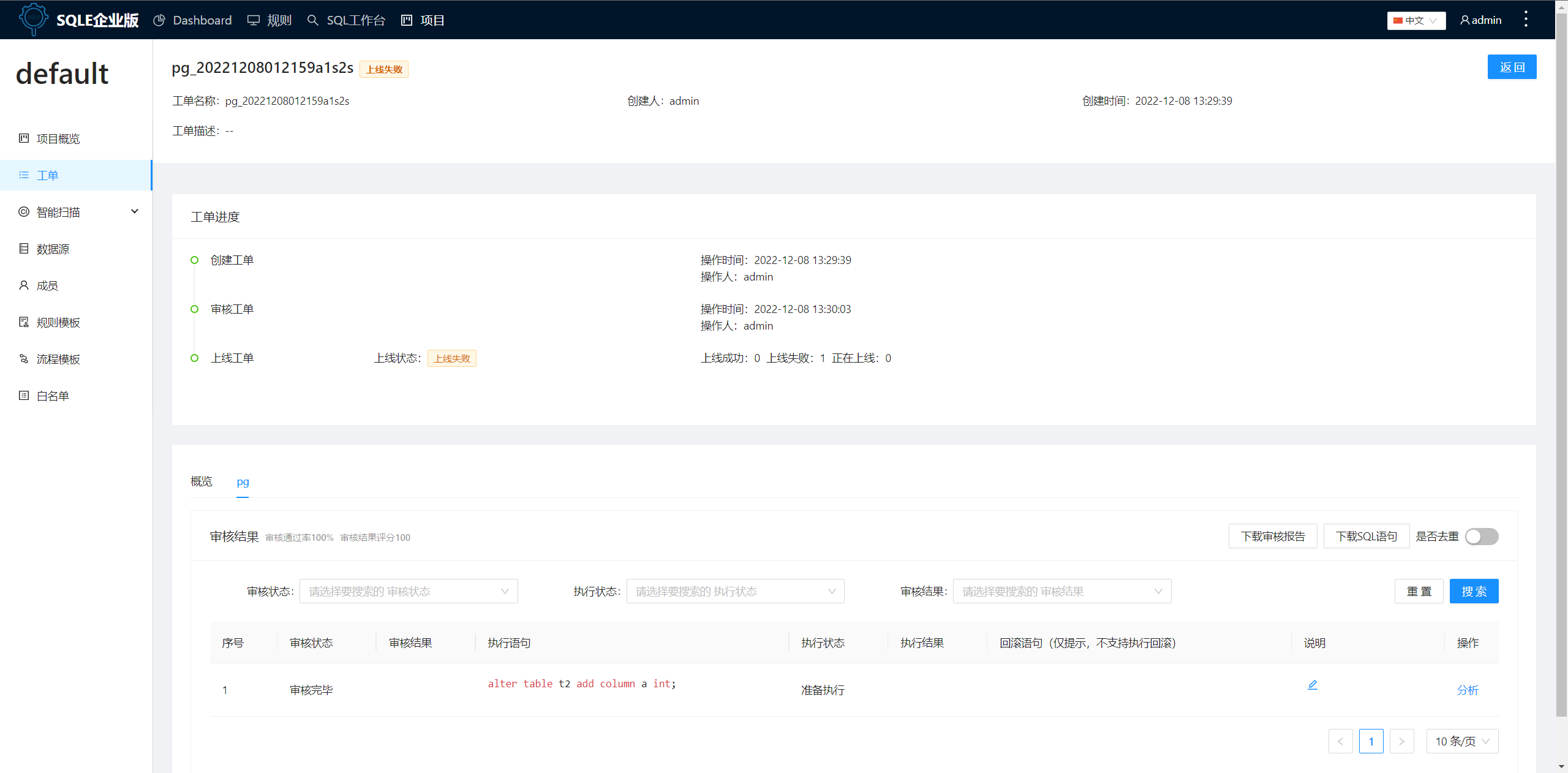This screenshot has height=773, width=1568.
Task: Select the 白名单 whitelist icon
Action: tap(23, 396)
